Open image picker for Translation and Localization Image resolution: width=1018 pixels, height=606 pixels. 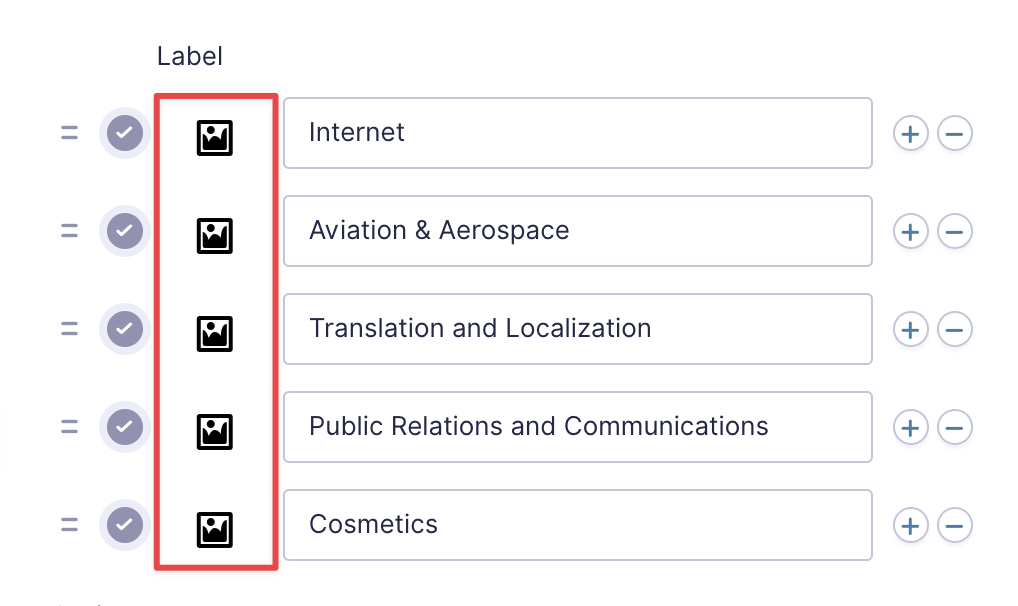point(214,334)
